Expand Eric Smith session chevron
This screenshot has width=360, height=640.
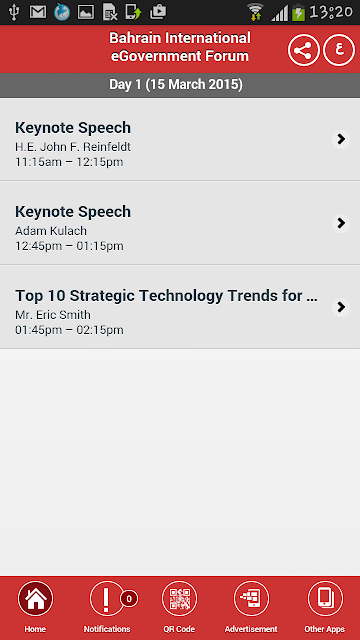(x=340, y=307)
